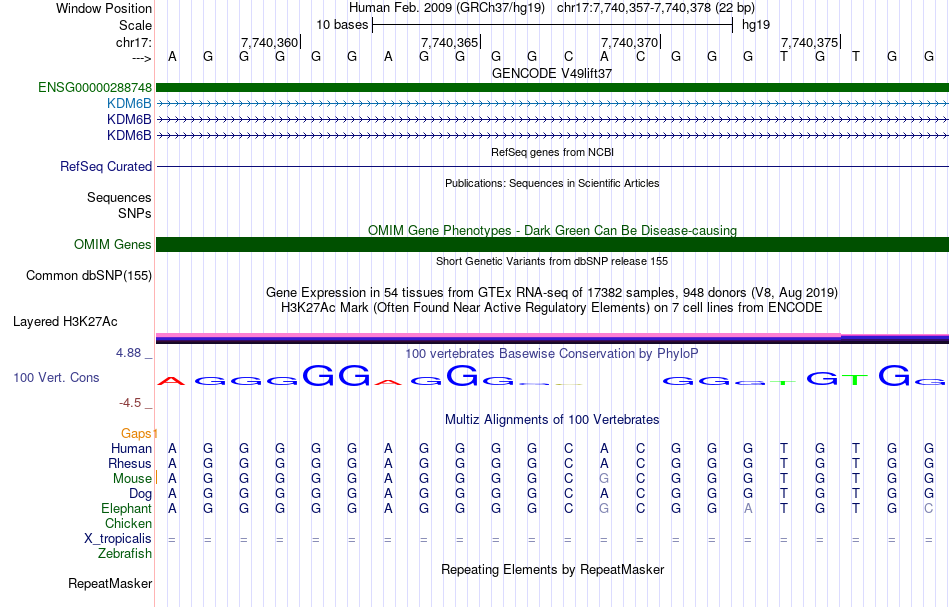Viewport: 950px width, 607px height.
Task: Click the 7,740,375 position marker
Action: [x=809, y=42]
